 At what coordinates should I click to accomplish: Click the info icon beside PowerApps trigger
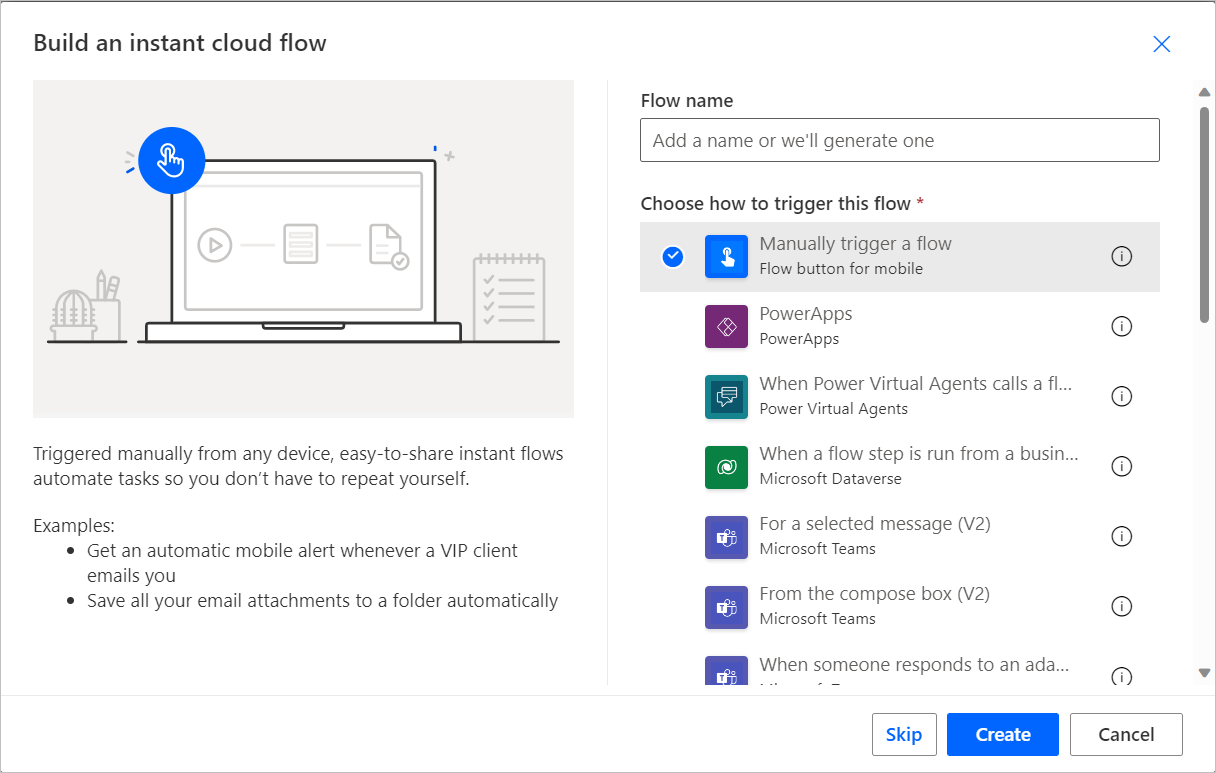pos(1122,326)
